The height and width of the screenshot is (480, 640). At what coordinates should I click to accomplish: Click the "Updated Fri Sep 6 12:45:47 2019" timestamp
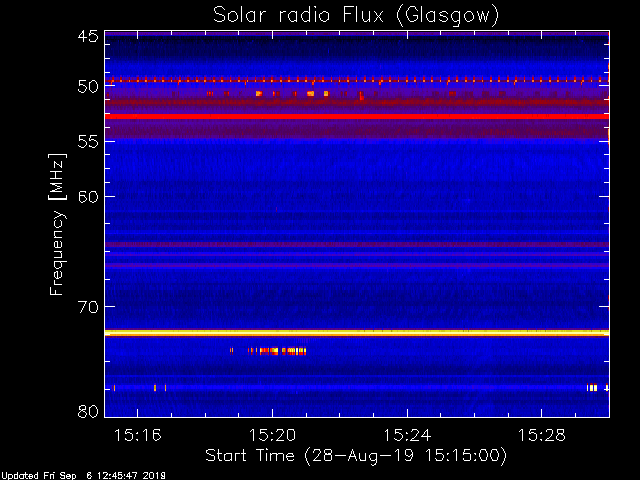[x=83, y=476]
